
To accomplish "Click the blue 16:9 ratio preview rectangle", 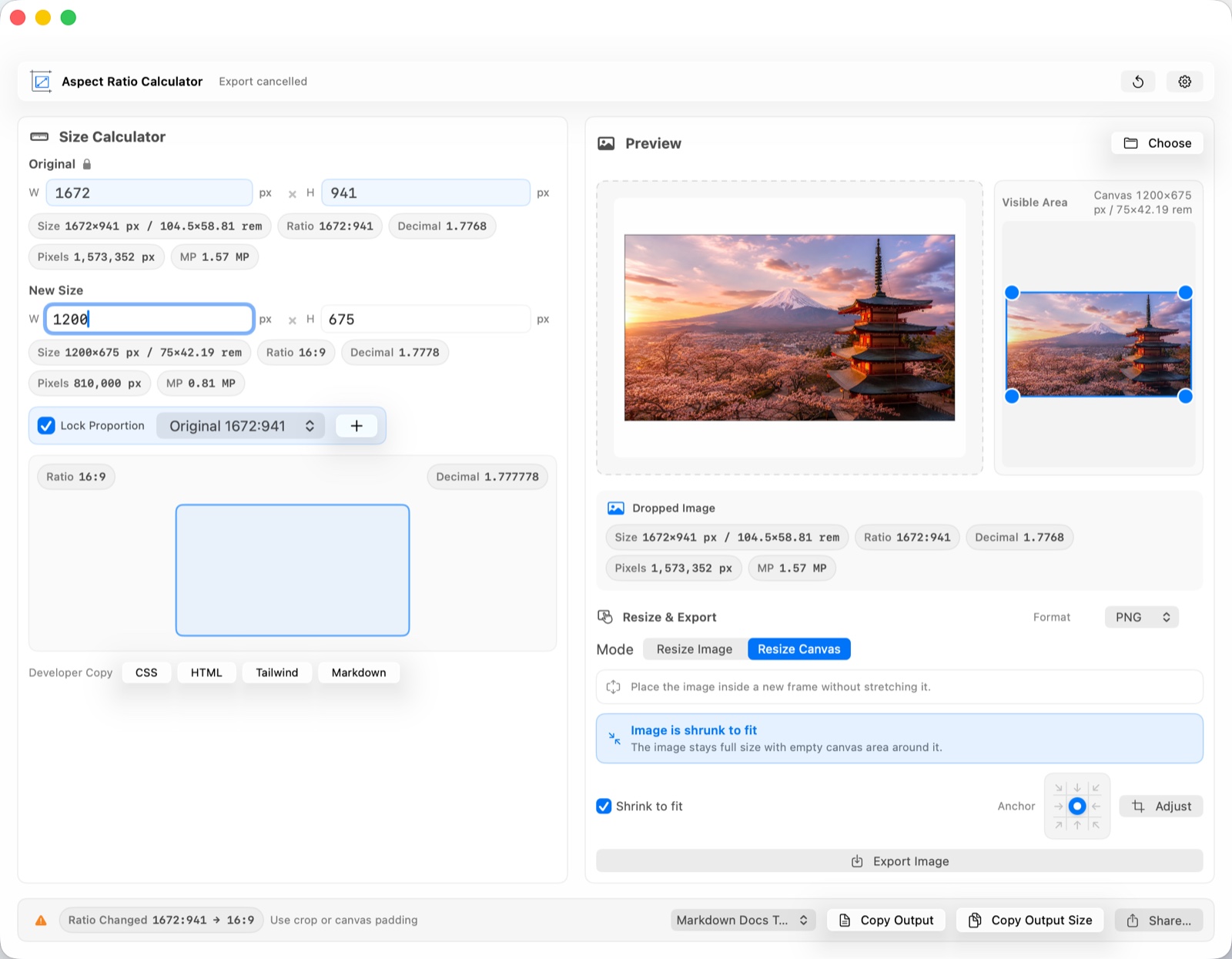I will coord(293,570).
